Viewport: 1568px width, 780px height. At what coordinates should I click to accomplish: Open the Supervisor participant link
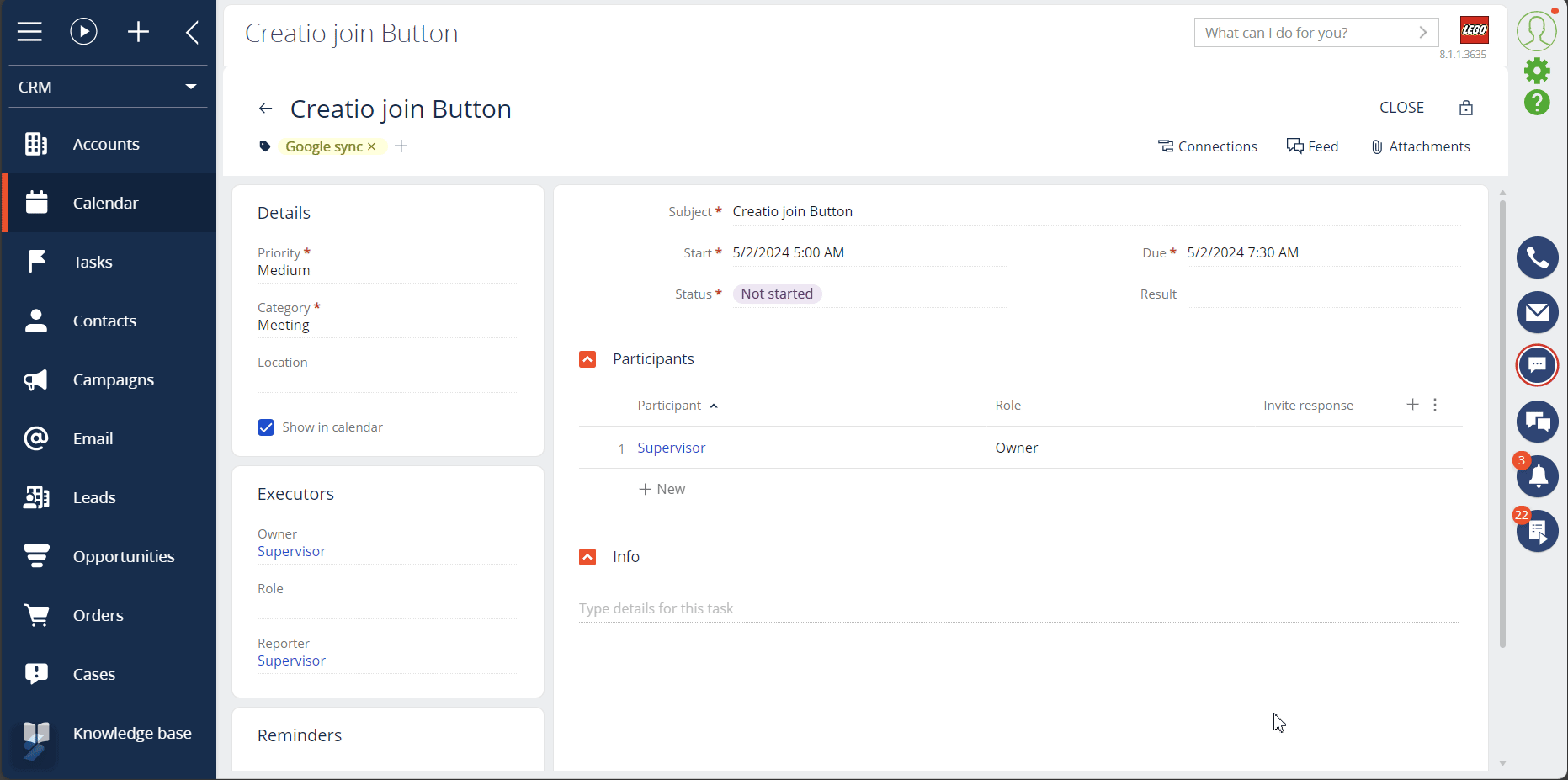click(x=671, y=448)
